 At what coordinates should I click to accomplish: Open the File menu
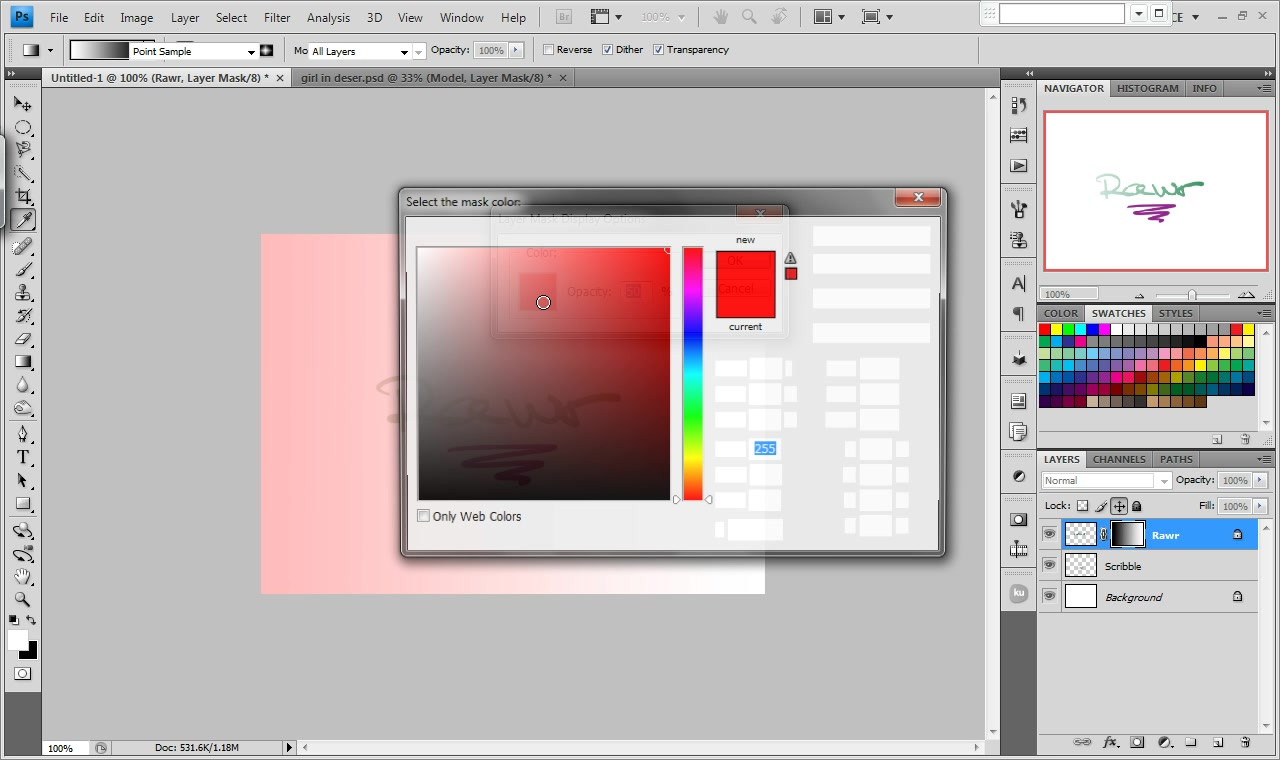pyautogui.click(x=59, y=18)
